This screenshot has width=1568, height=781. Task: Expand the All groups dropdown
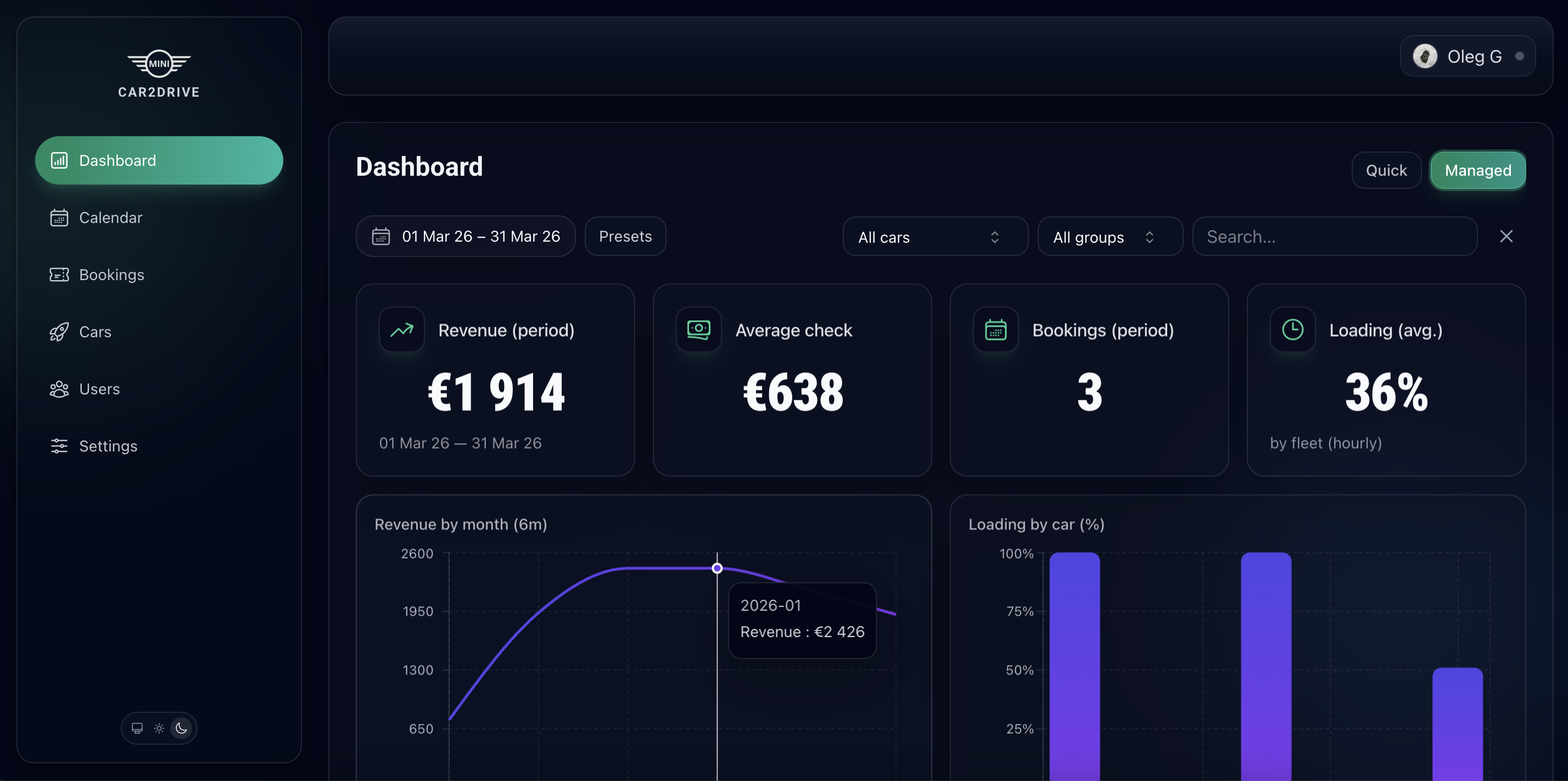[x=1110, y=237]
